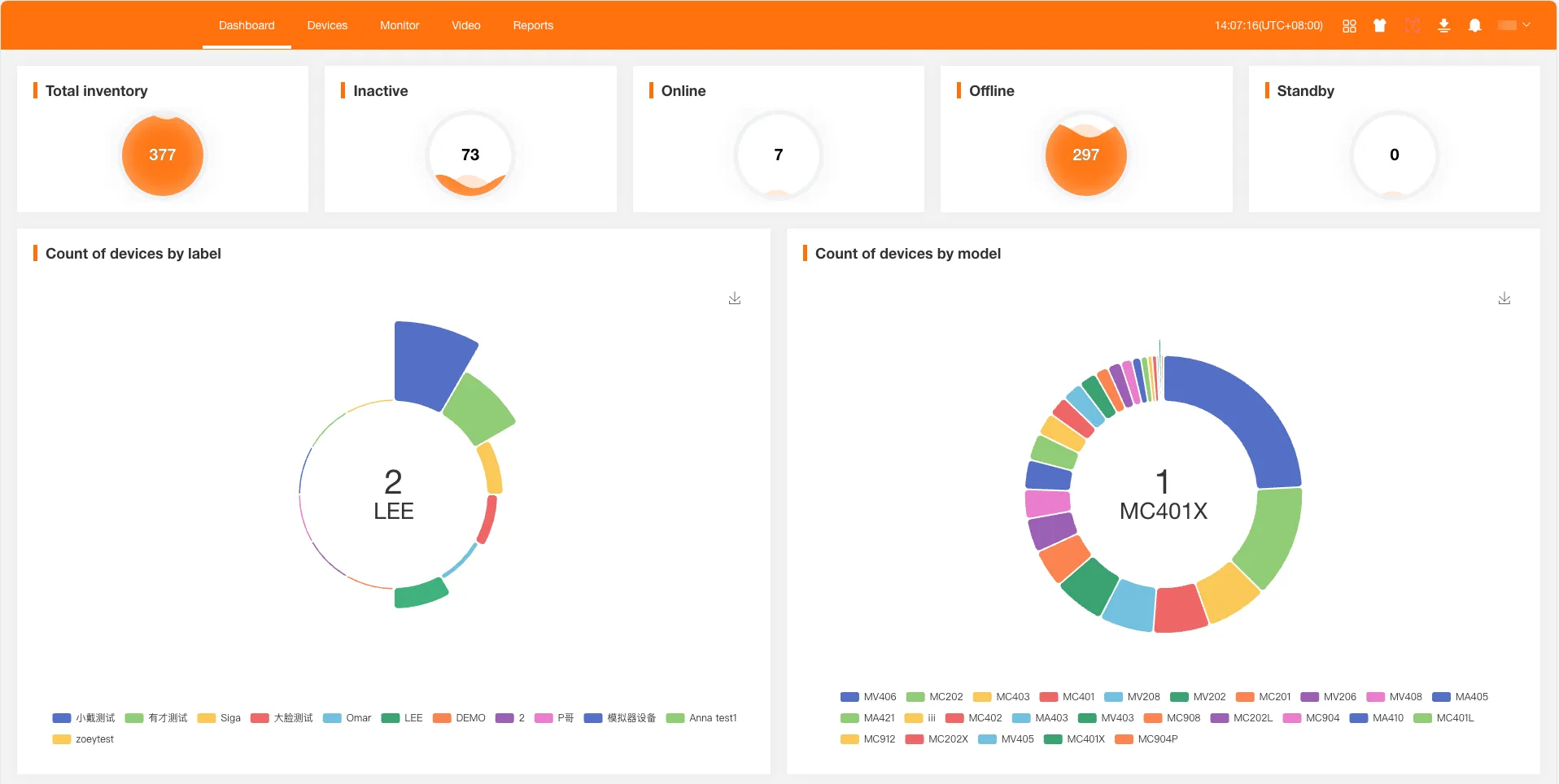Open the notifications bell
Viewport: 1559px width, 784px height.
coord(1474,26)
